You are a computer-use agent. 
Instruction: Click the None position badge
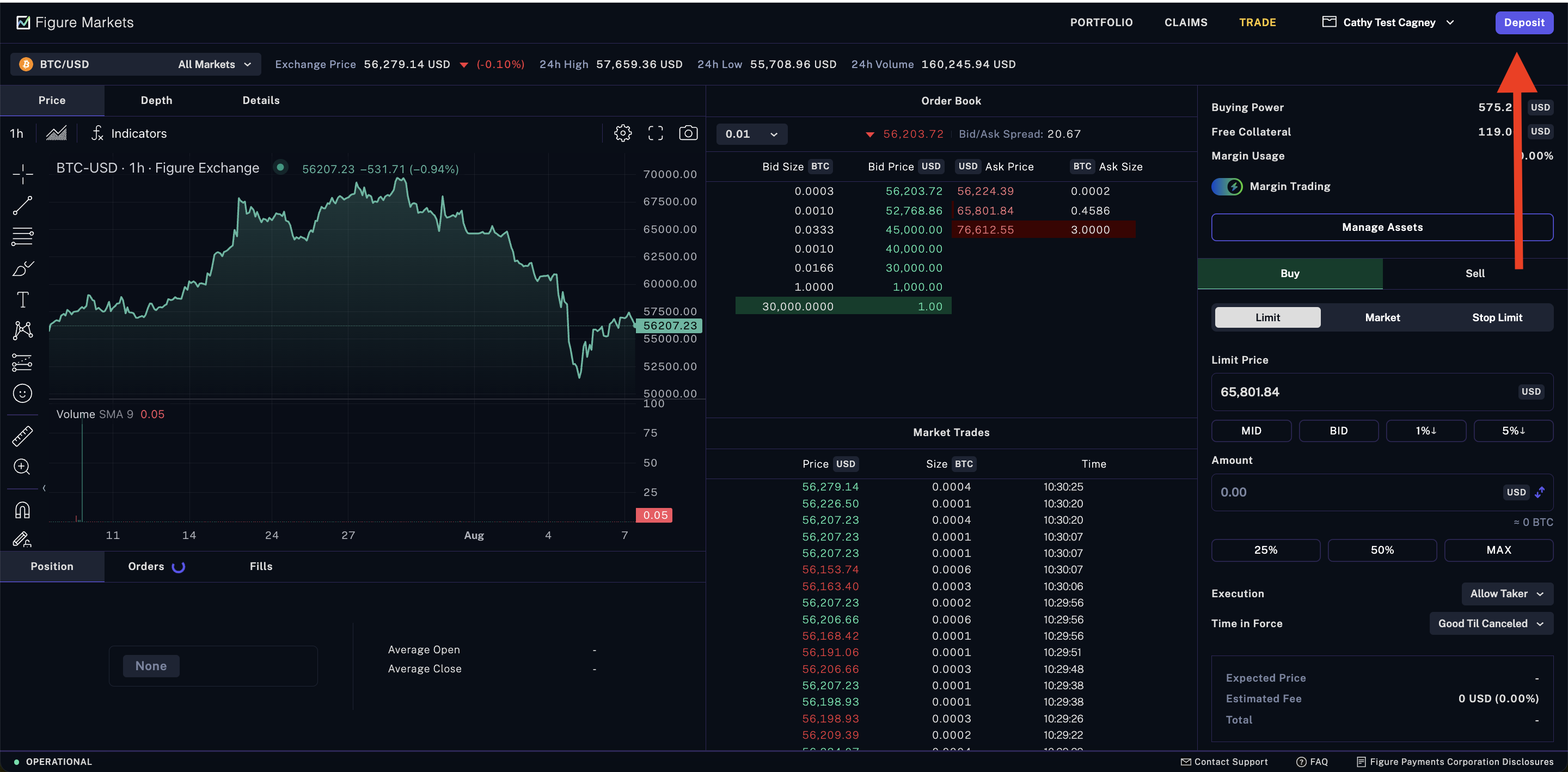pyautogui.click(x=151, y=666)
